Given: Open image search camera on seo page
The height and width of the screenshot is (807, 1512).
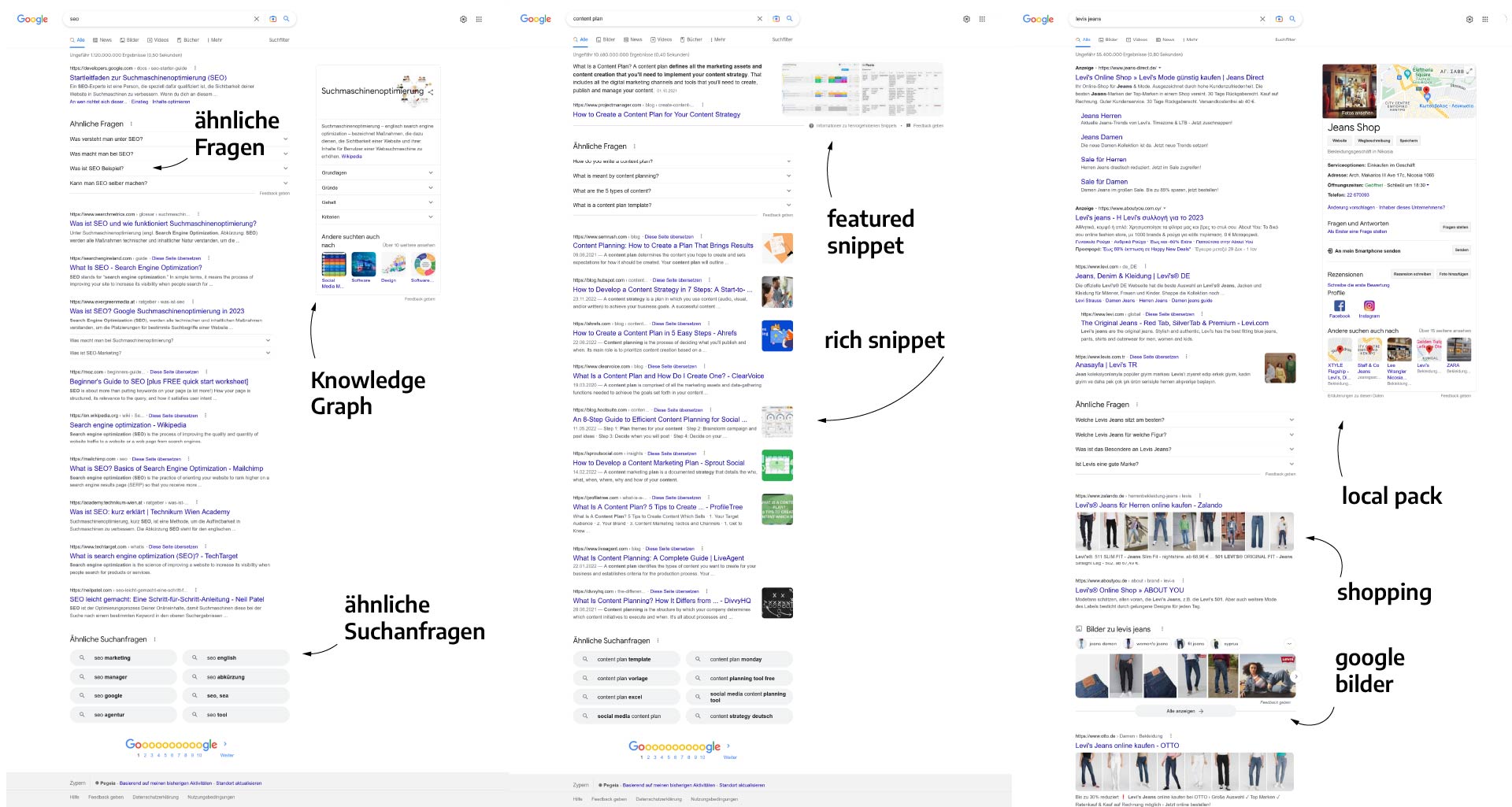Looking at the screenshot, I should point(273,19).
